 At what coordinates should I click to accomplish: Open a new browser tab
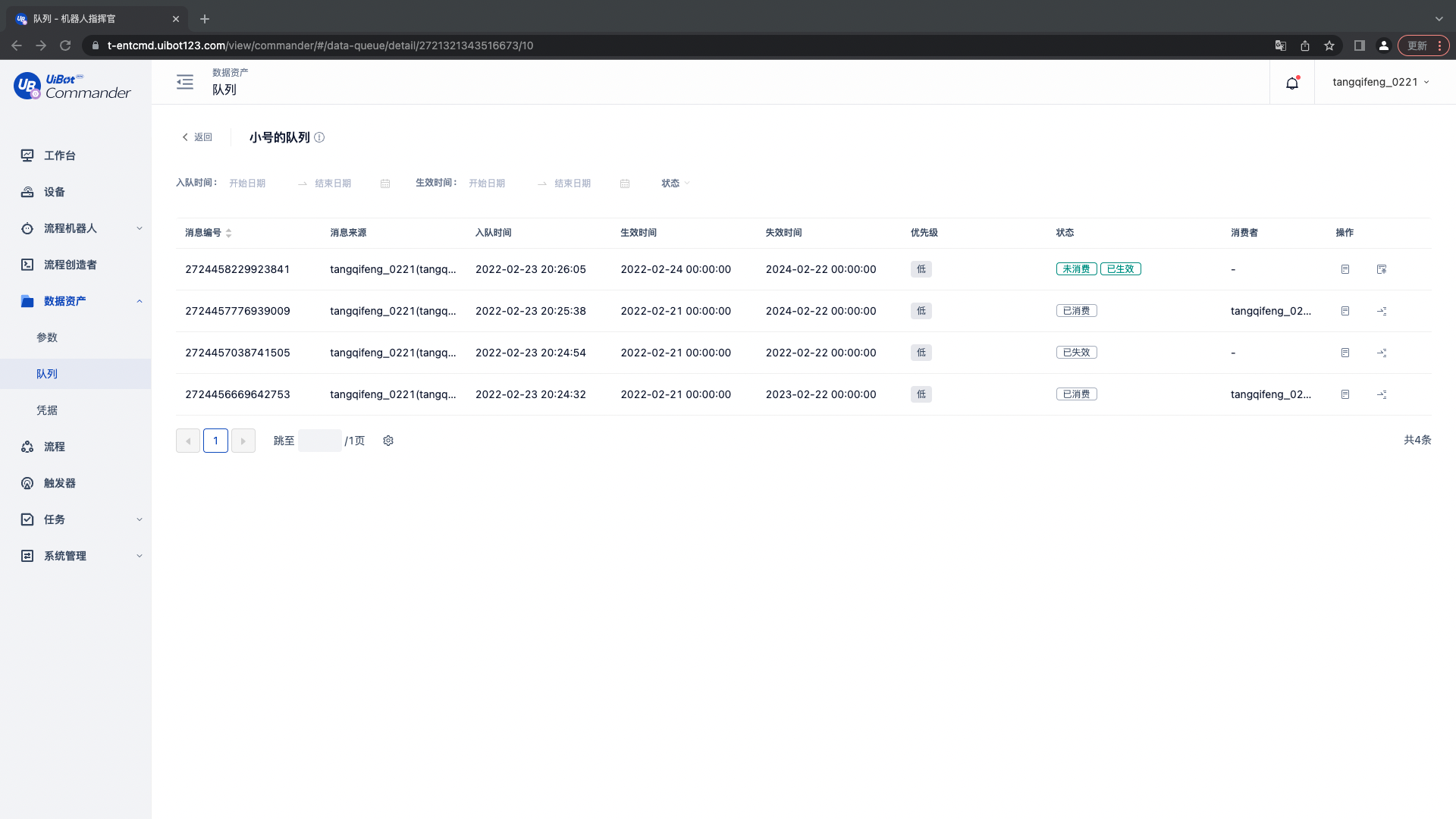coord(205,19)
